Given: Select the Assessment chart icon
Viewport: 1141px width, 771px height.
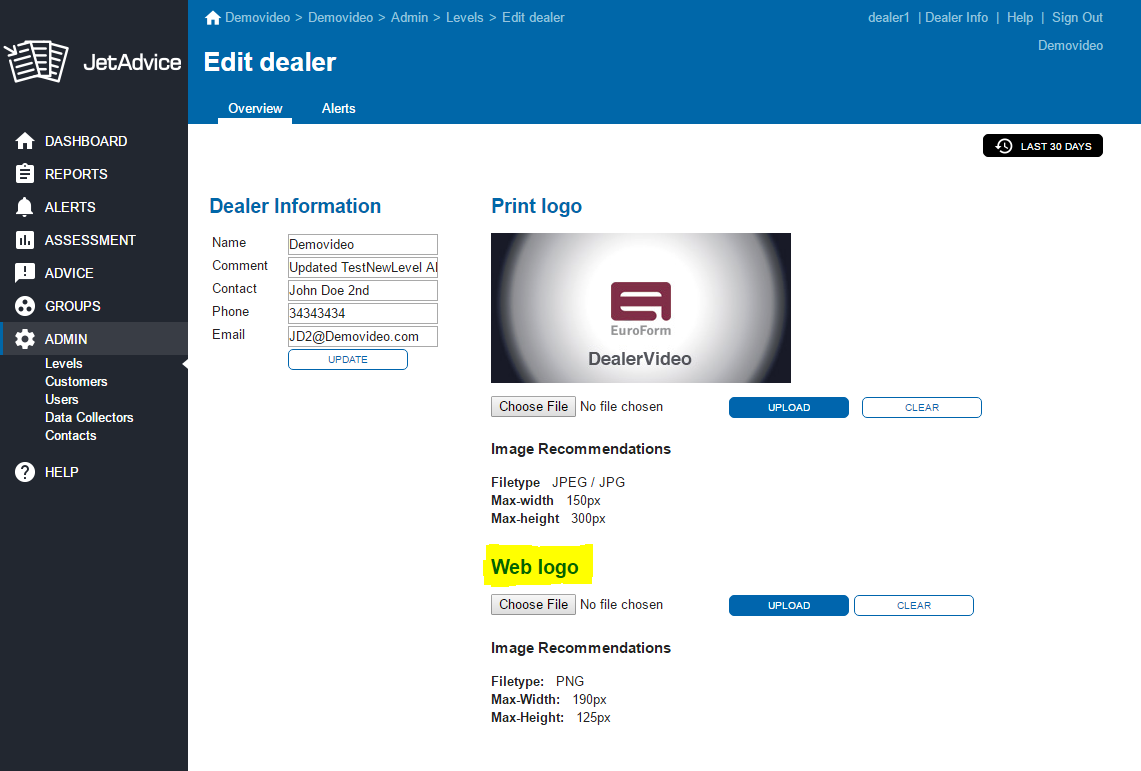Looking at the screenshot, I should coord(25,240).
